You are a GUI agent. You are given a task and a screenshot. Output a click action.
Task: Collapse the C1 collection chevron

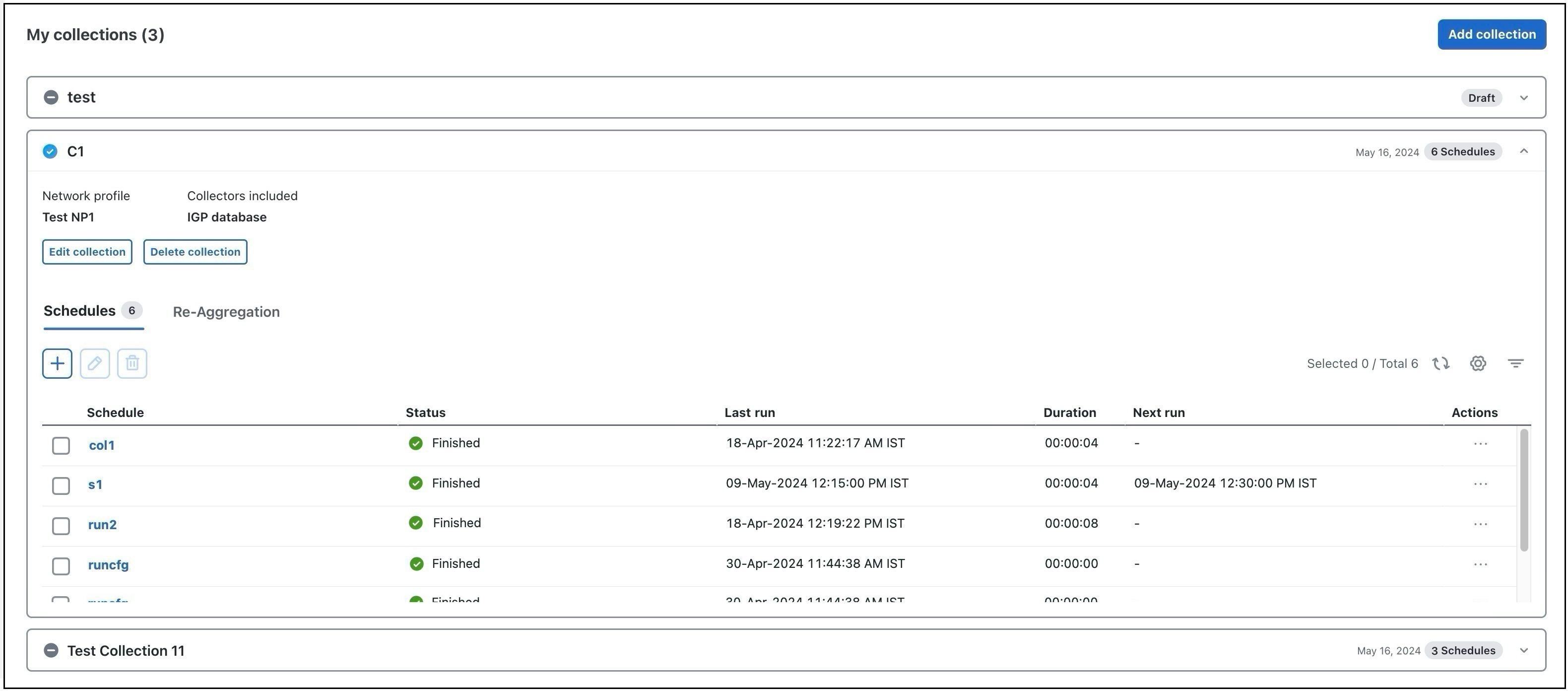tap(1523, 151)
